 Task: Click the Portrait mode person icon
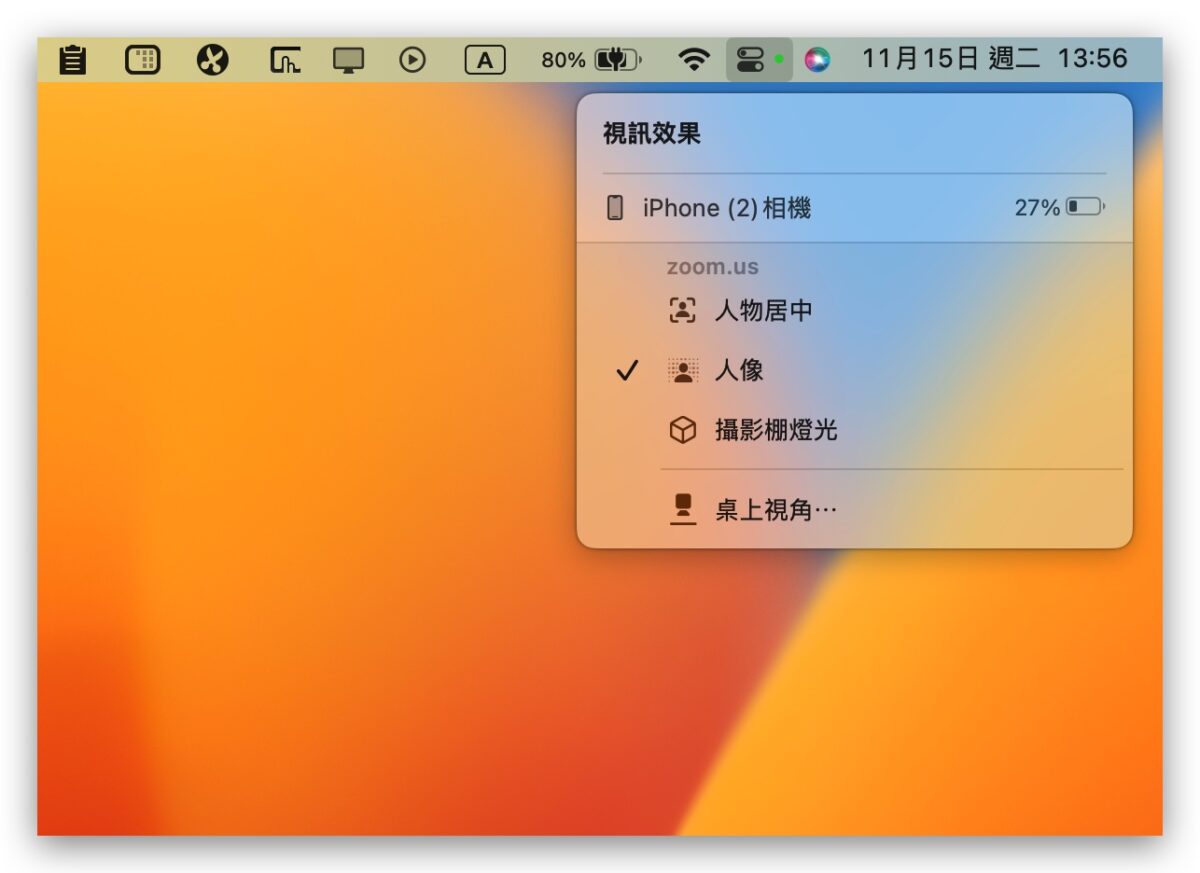682,371
